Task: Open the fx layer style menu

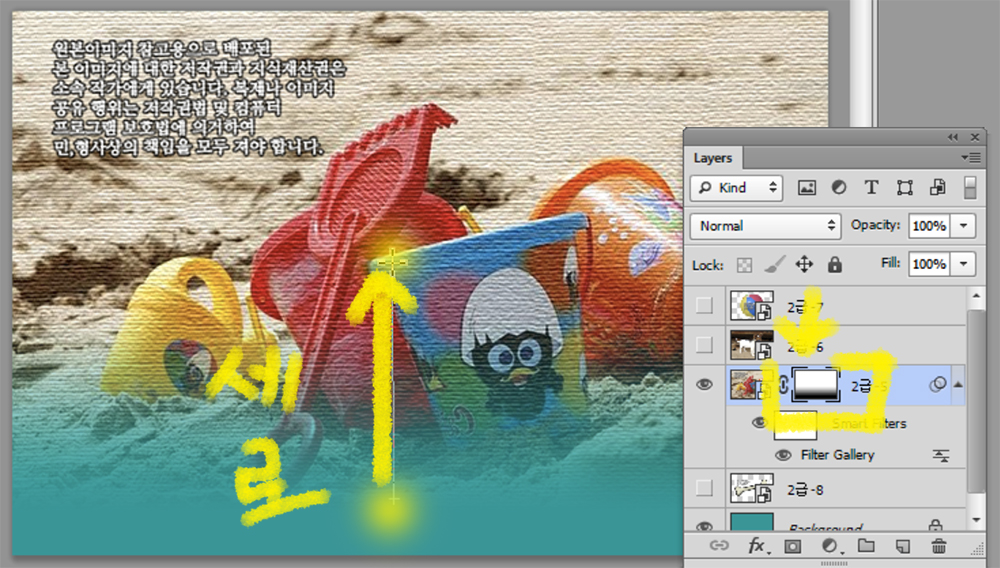Action: pyautogui.click(x=757, y=546)
